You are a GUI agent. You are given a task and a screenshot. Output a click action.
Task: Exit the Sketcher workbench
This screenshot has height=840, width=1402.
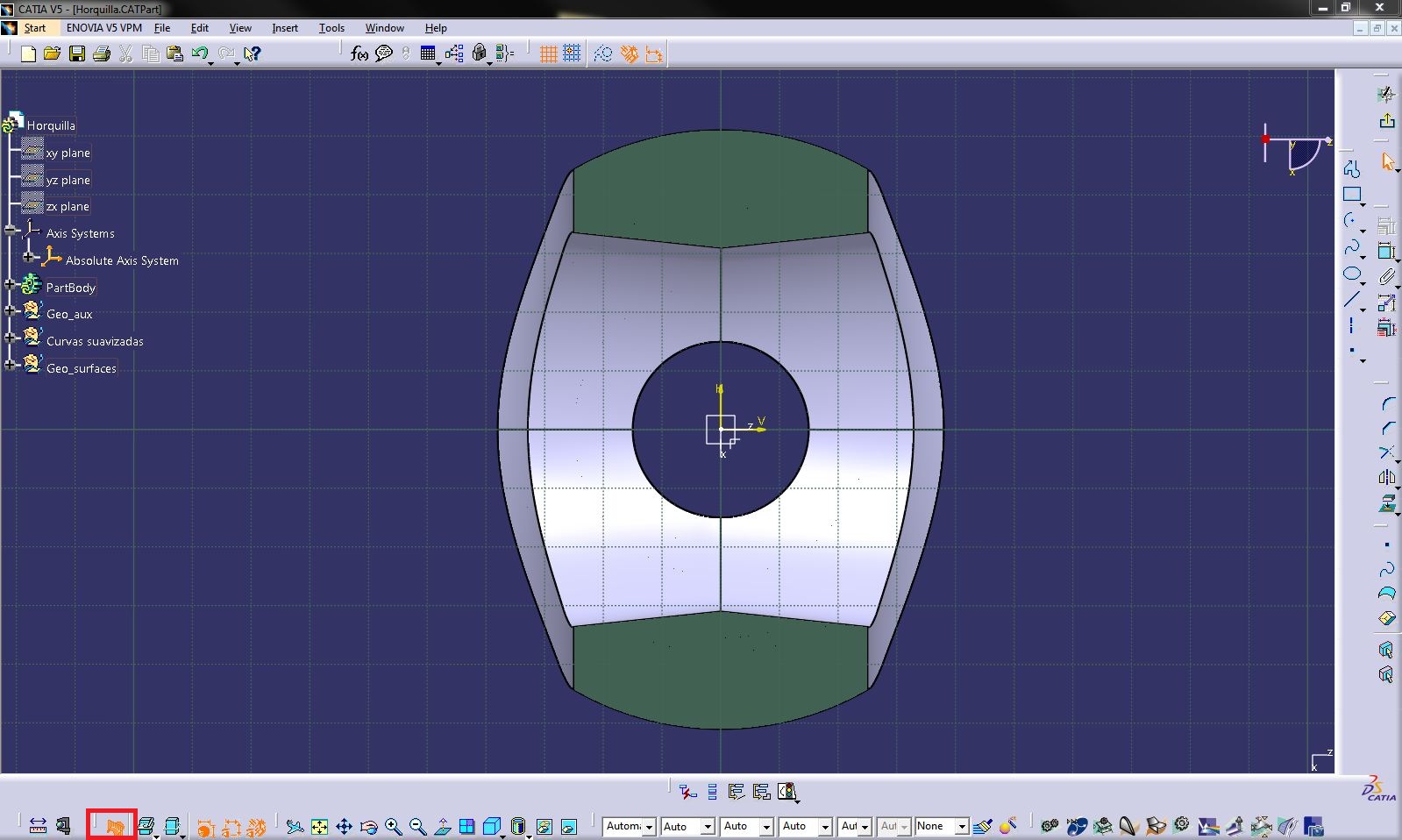tap(1386, 121)
